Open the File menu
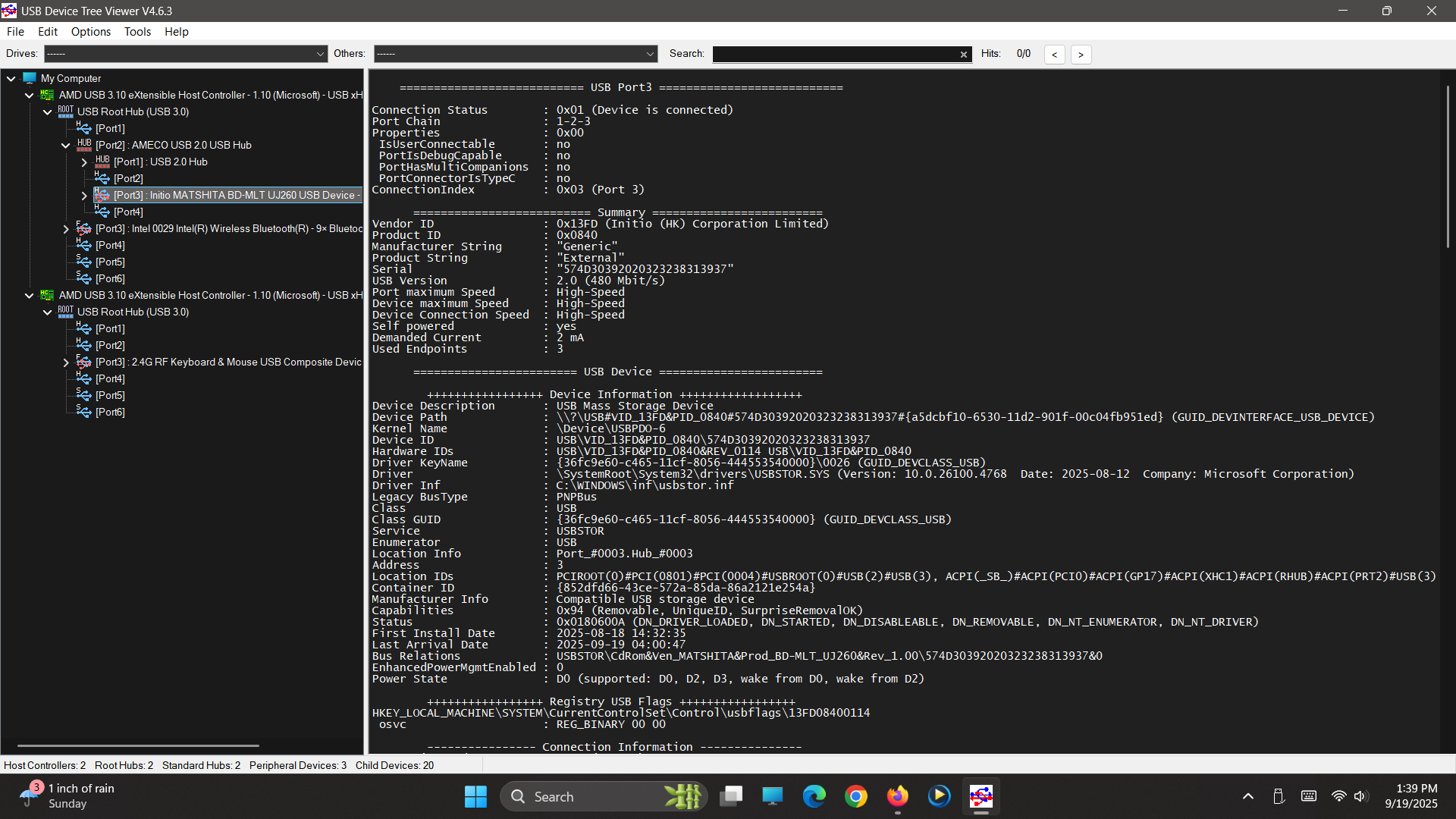 tap(15, 32)
